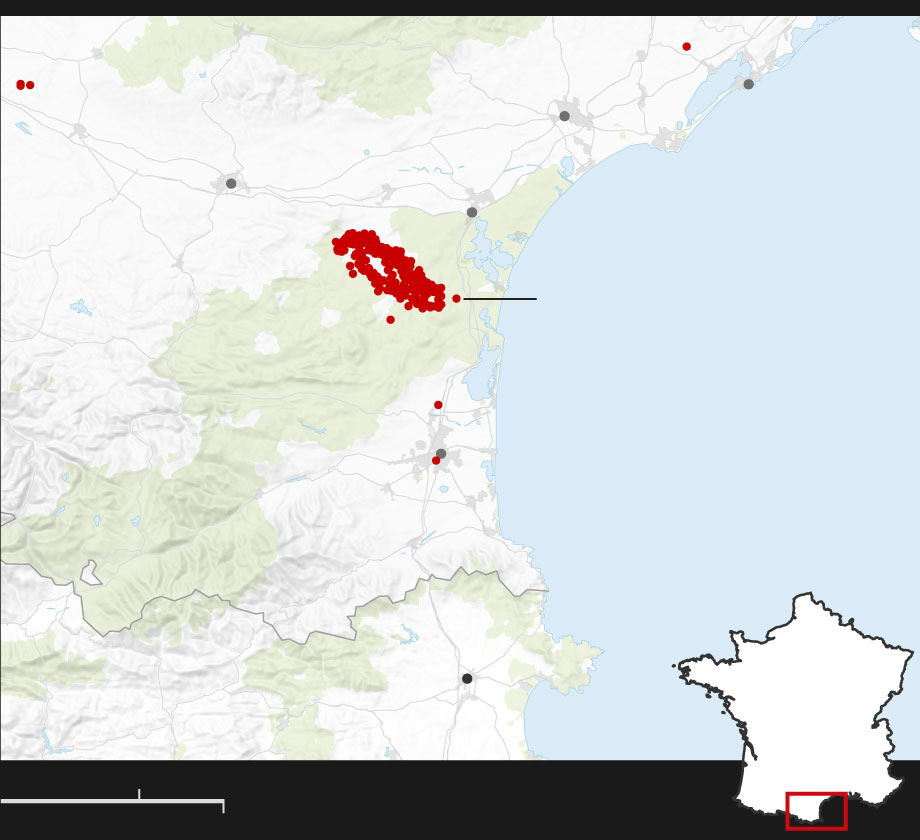
Task: Select the dark city marker south of the border
Action: tap(467, 679)
